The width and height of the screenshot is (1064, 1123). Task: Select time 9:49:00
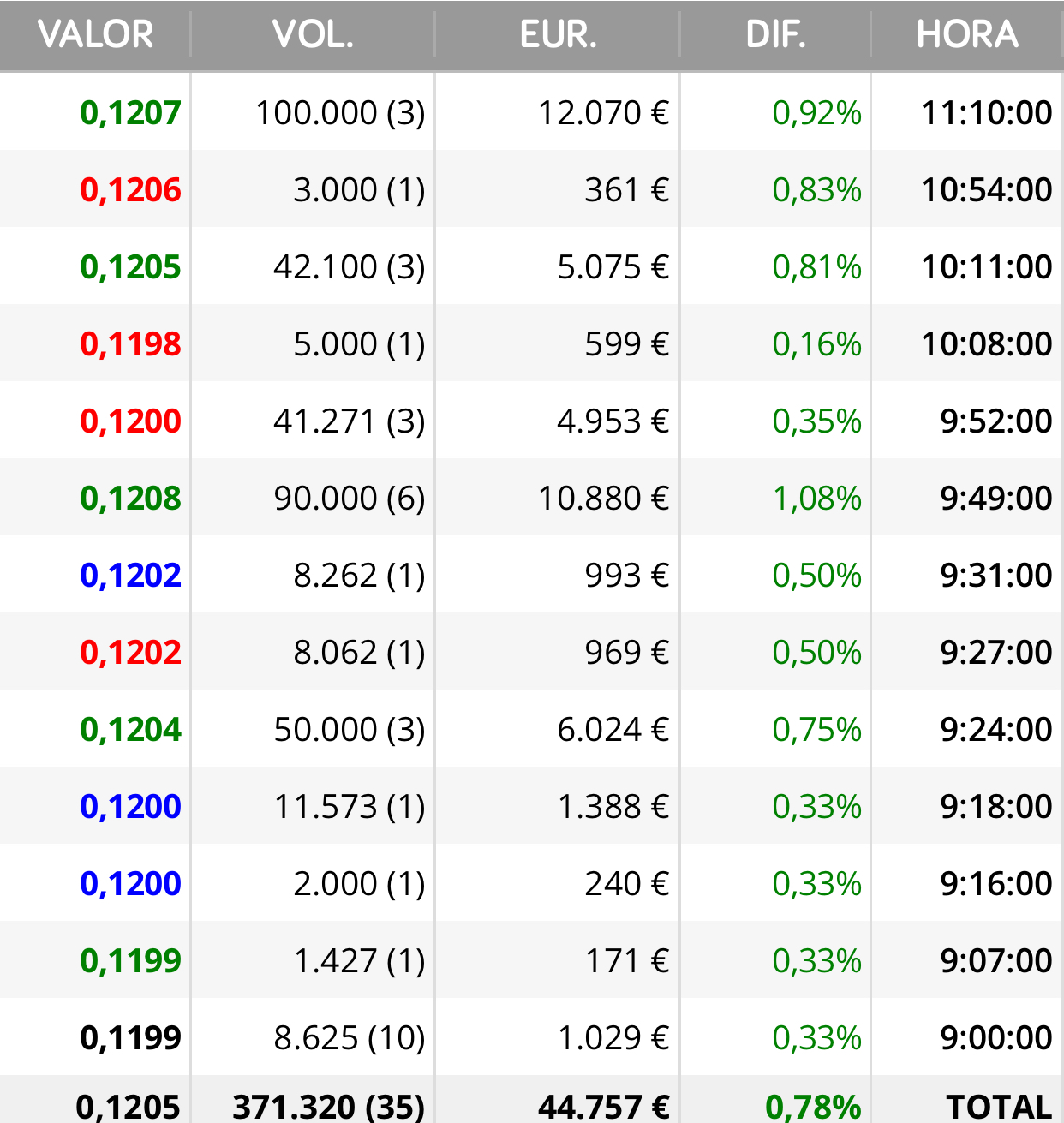coord(995,499)
